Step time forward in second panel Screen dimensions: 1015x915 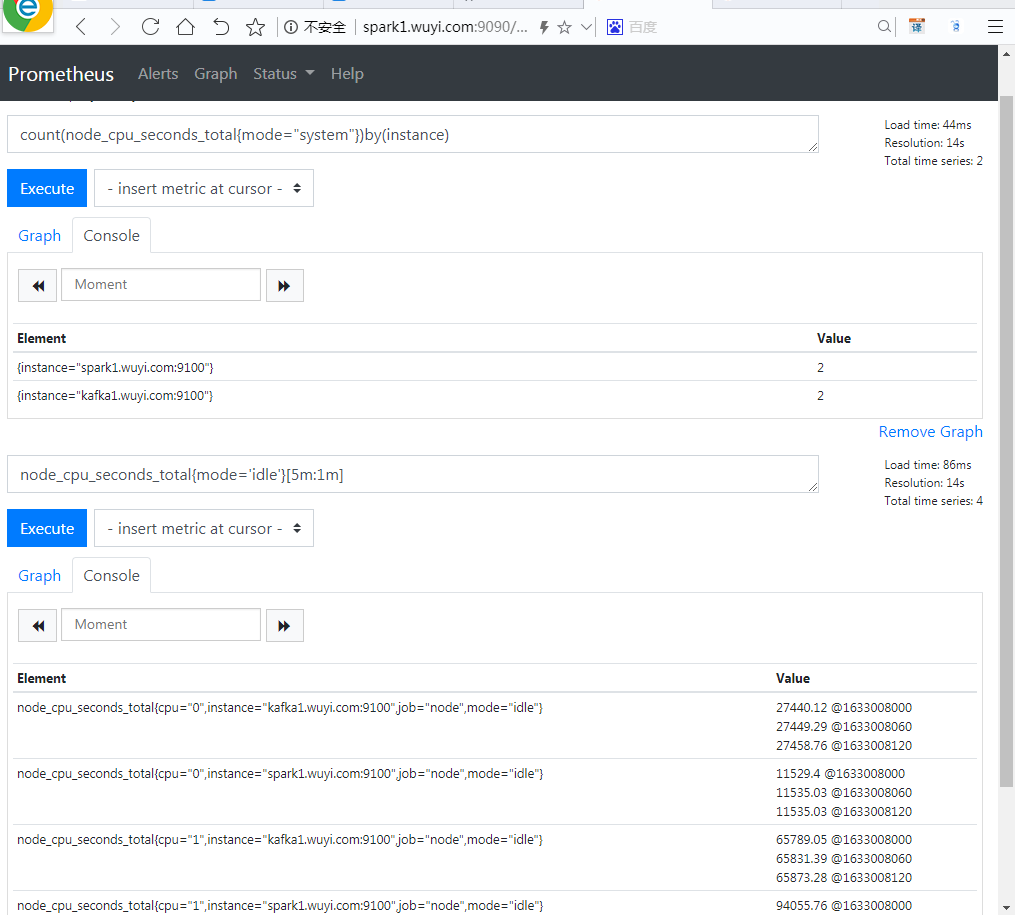pos(285,625)
